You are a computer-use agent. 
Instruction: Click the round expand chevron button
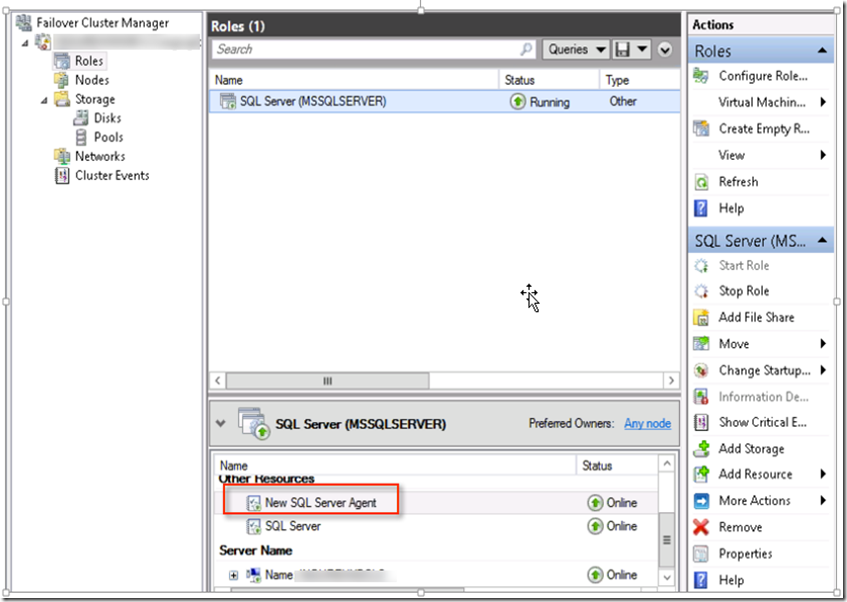[x=665, y=50]
